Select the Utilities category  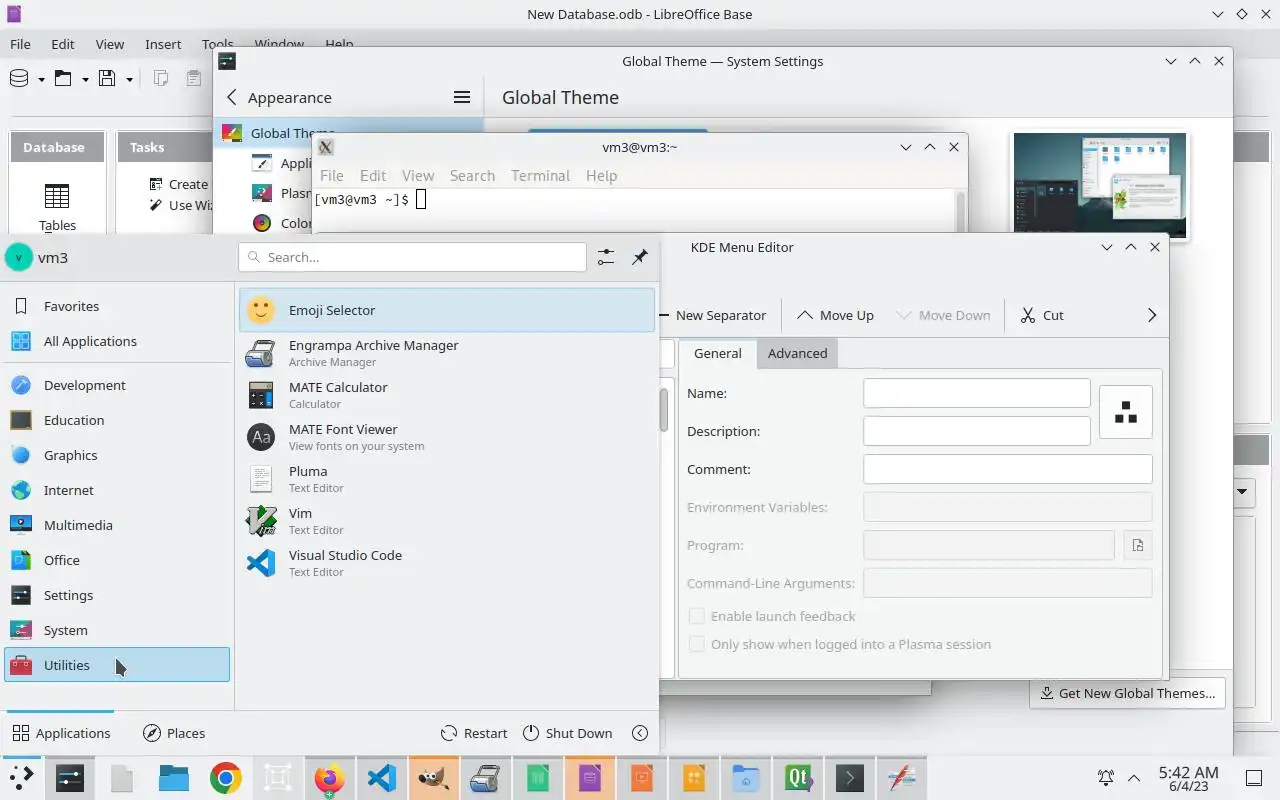point(117,665)
